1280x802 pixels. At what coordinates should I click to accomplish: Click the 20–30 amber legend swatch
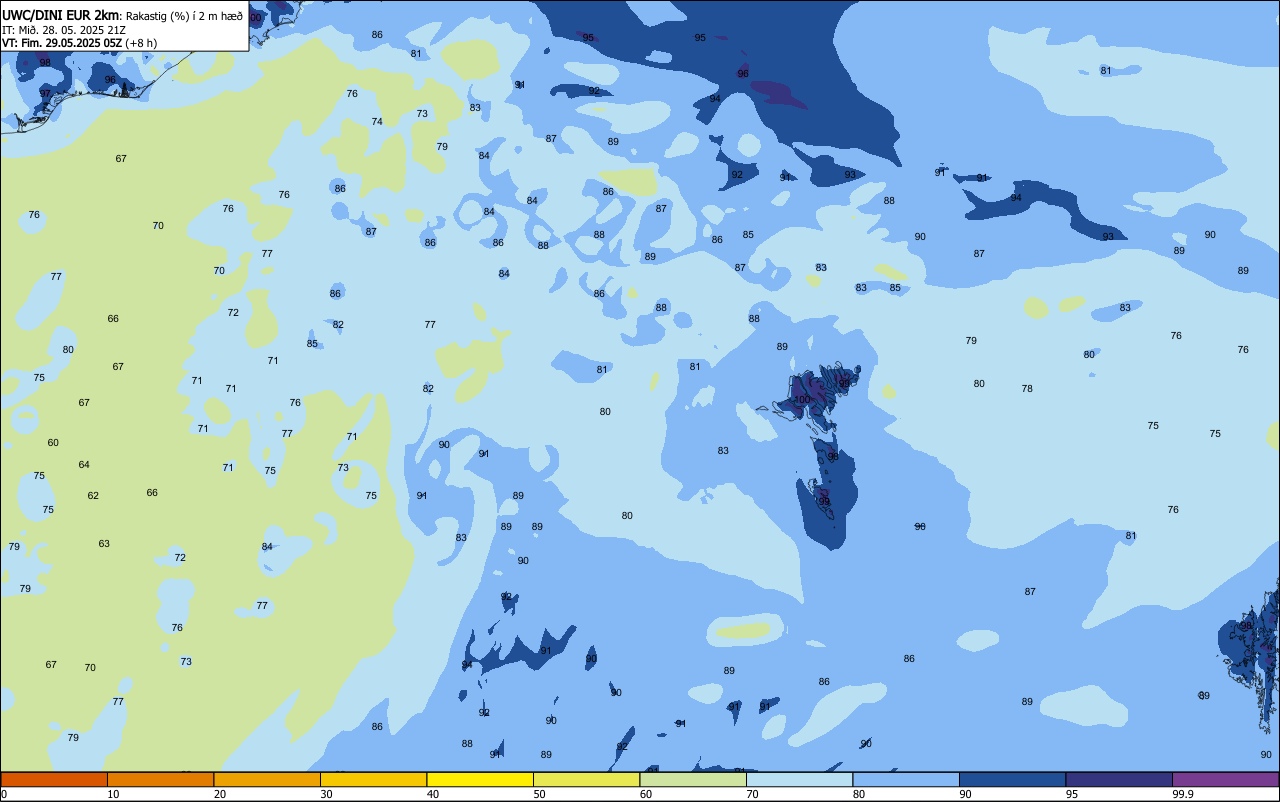(x=267, y=779)
